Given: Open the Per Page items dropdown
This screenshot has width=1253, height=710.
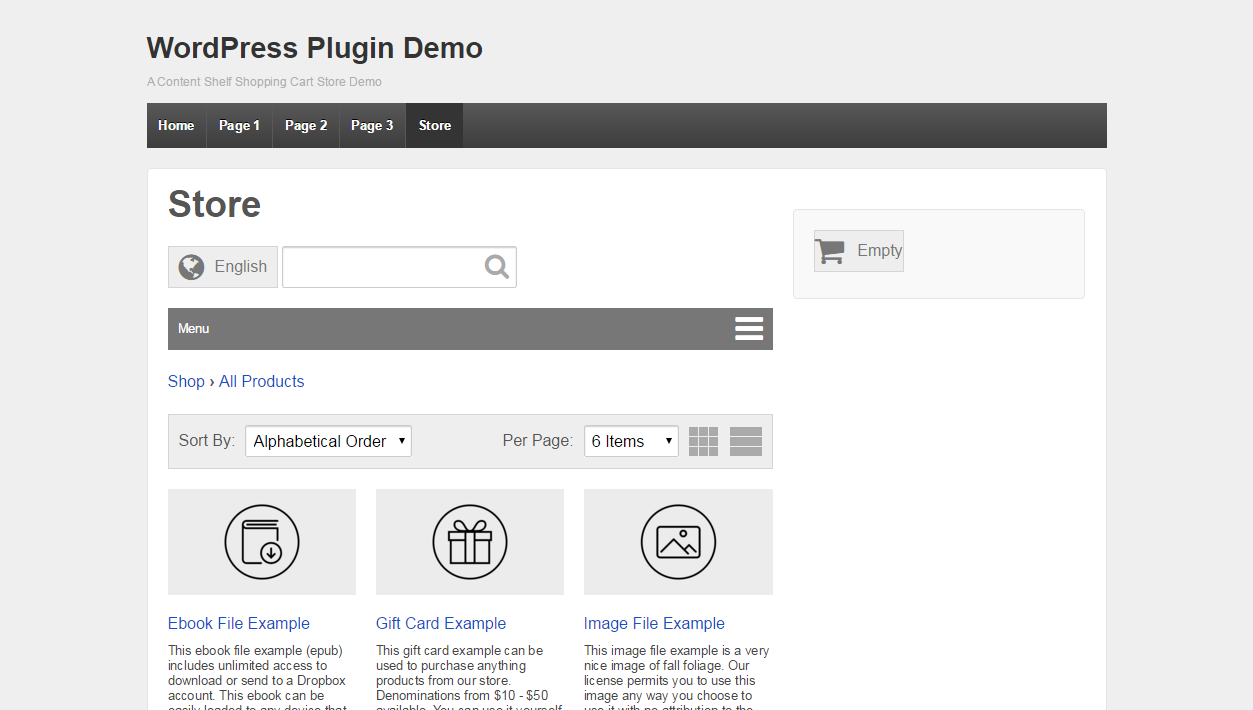Looking at the screenshot, I should coord(631,441).
